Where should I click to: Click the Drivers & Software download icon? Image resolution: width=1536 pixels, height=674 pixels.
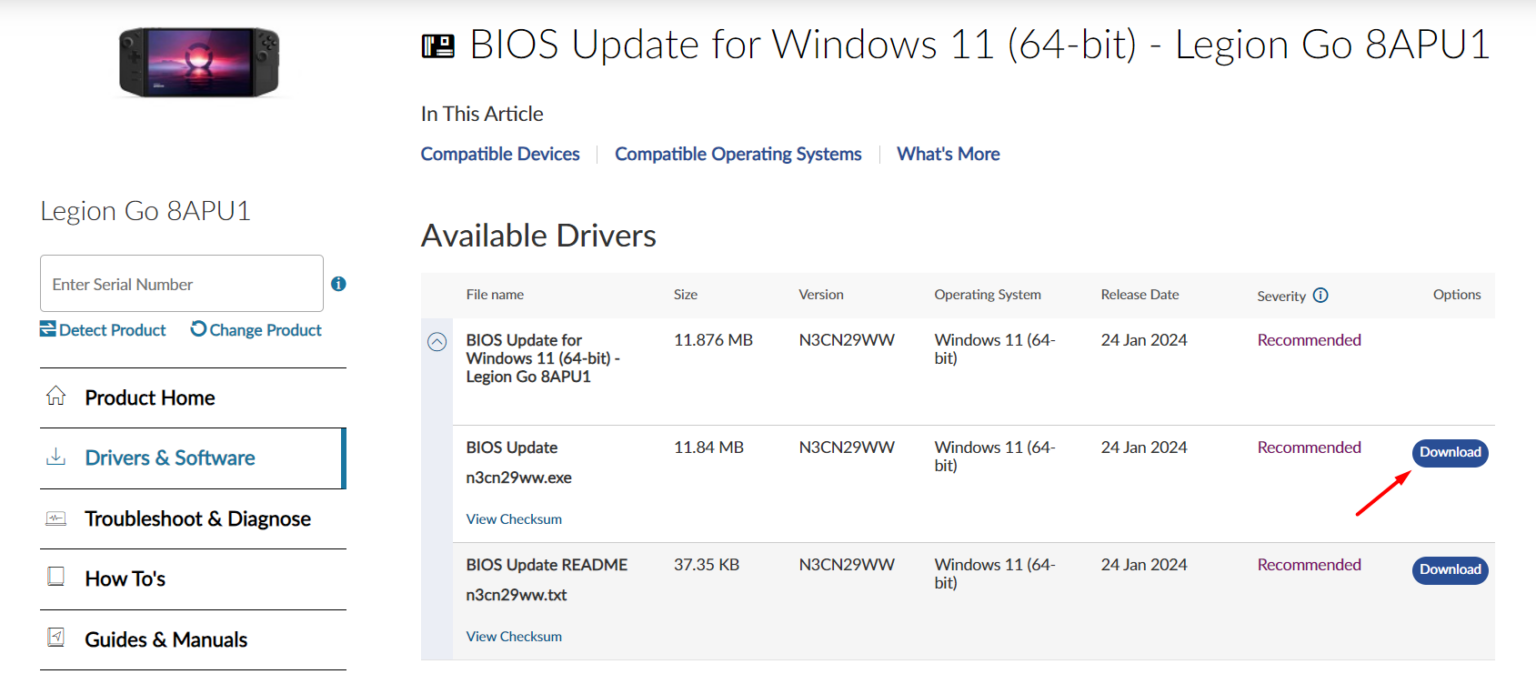click(x=56, y=458)
